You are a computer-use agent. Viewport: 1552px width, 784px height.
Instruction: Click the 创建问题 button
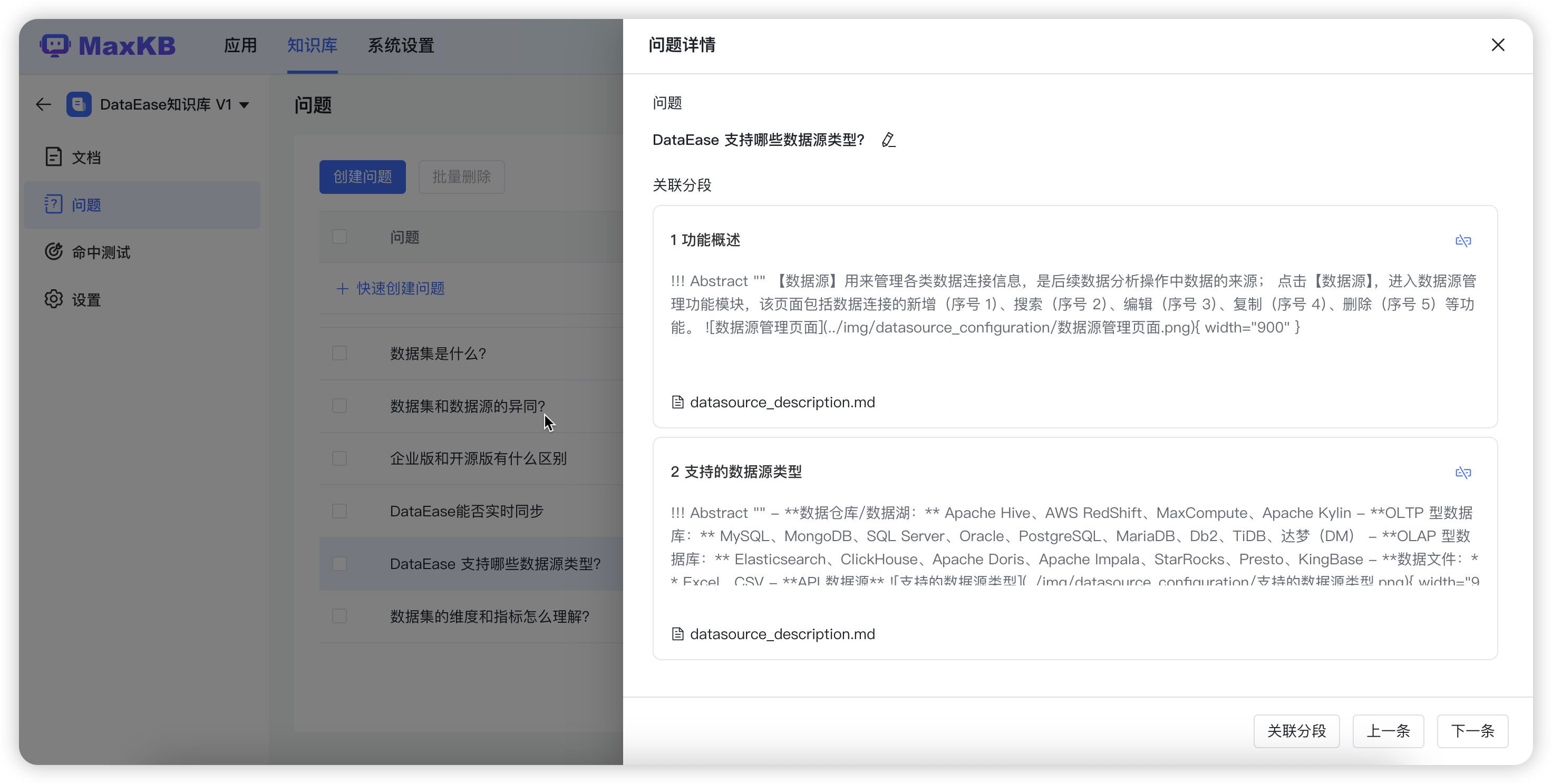click(x=362, y=177)
